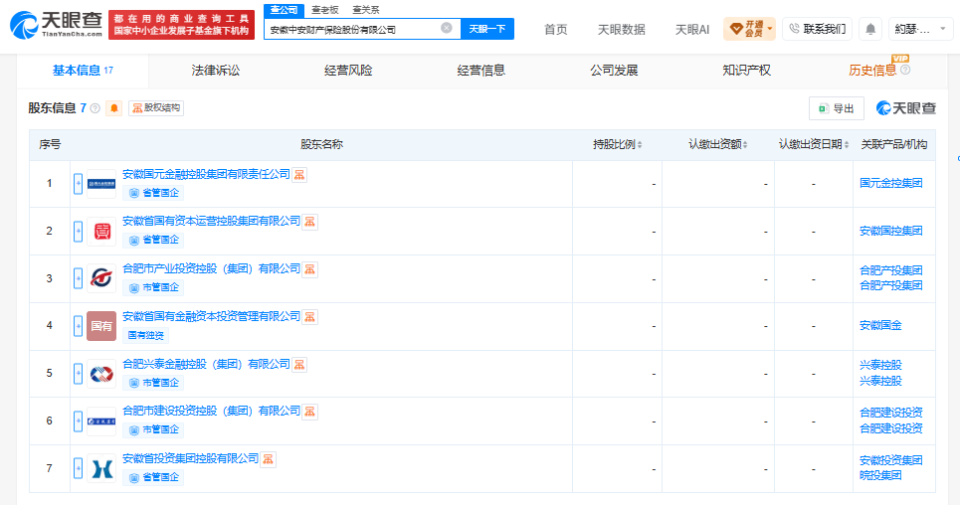The width and height of the screenshot is (960, 505).
Task: Click the 股权结构 button
Action: 156,108
